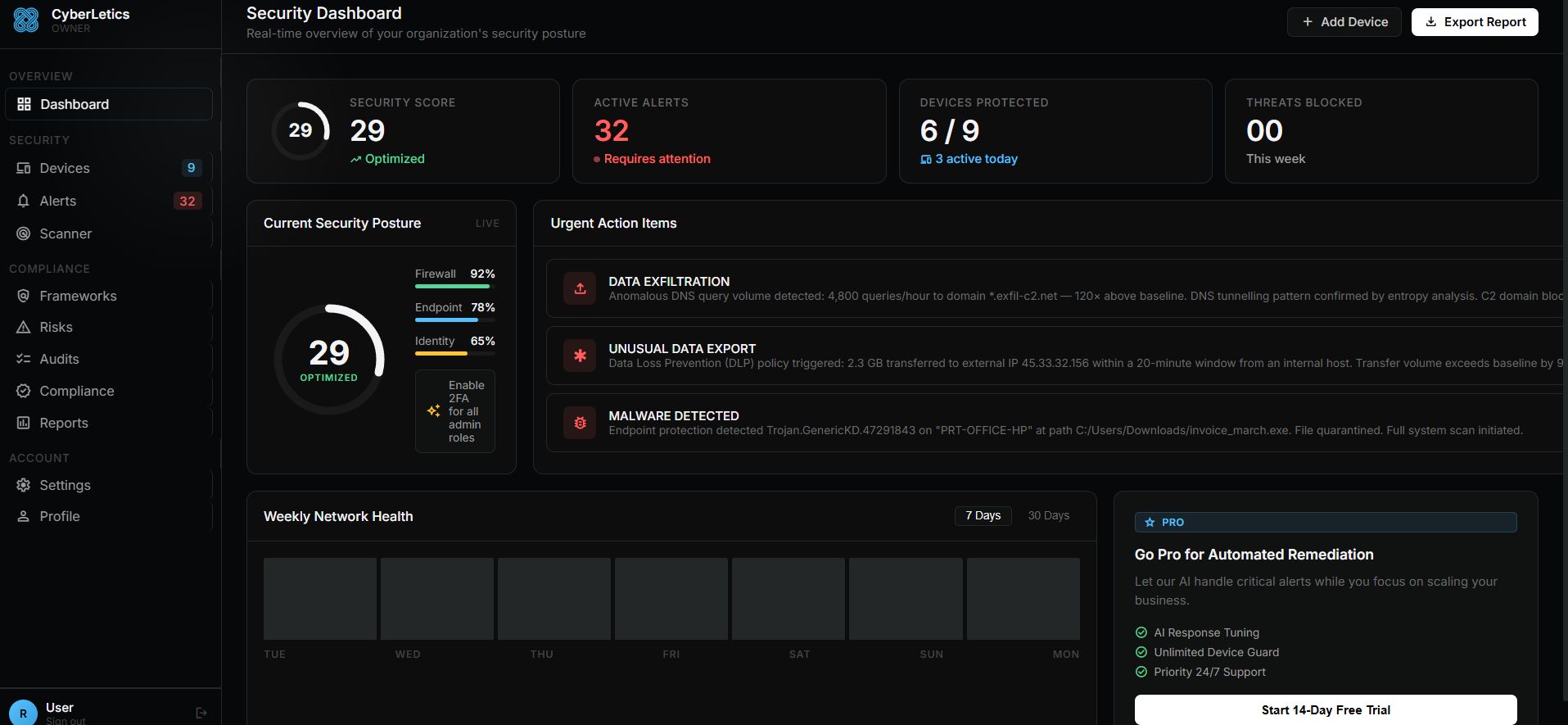Viewport: 1568px width, 725px height.
Task: Click the check icon beside Unlimited Device Guard
Action: point(1141,652)
